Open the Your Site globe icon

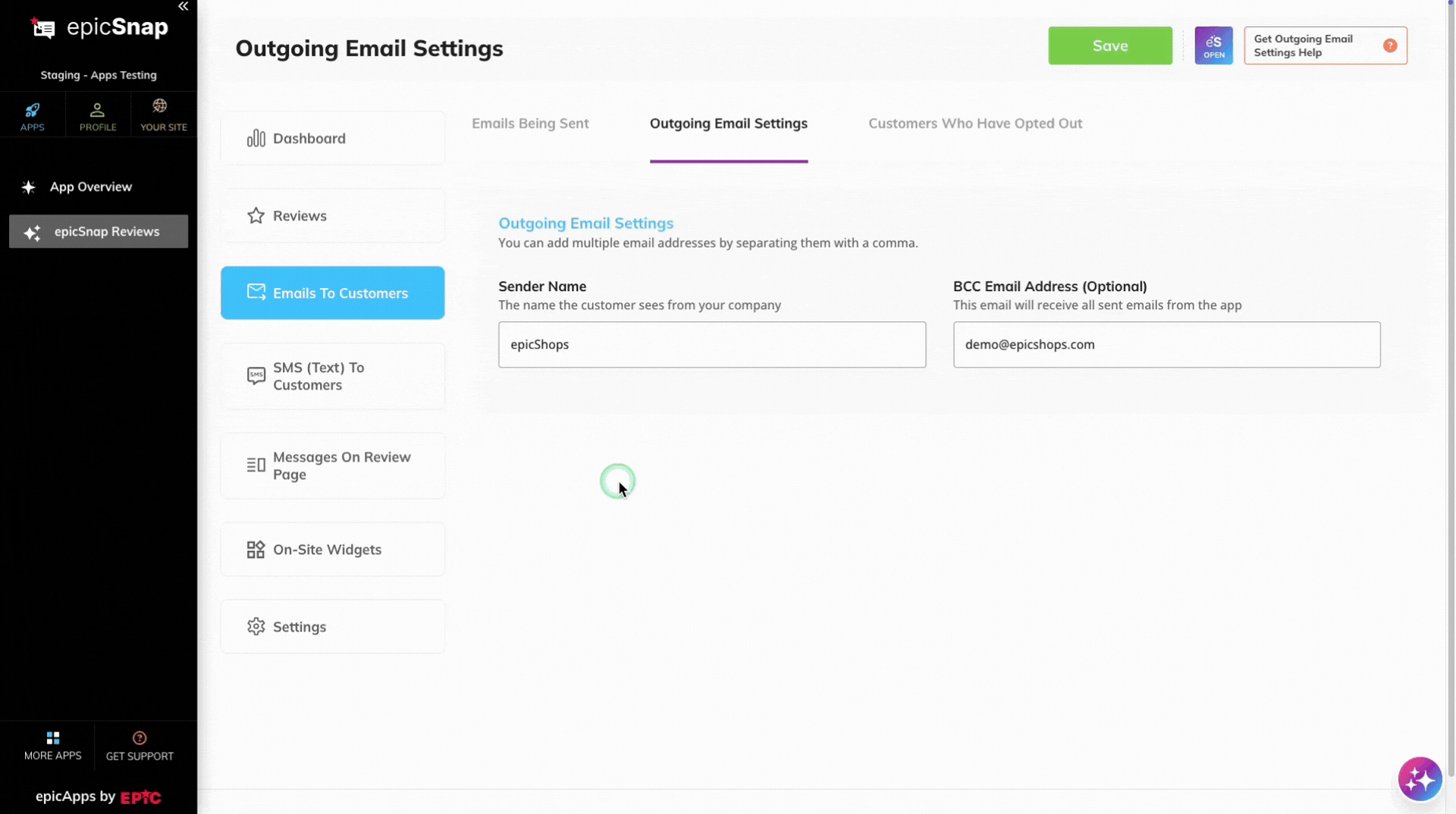(160, 106)
